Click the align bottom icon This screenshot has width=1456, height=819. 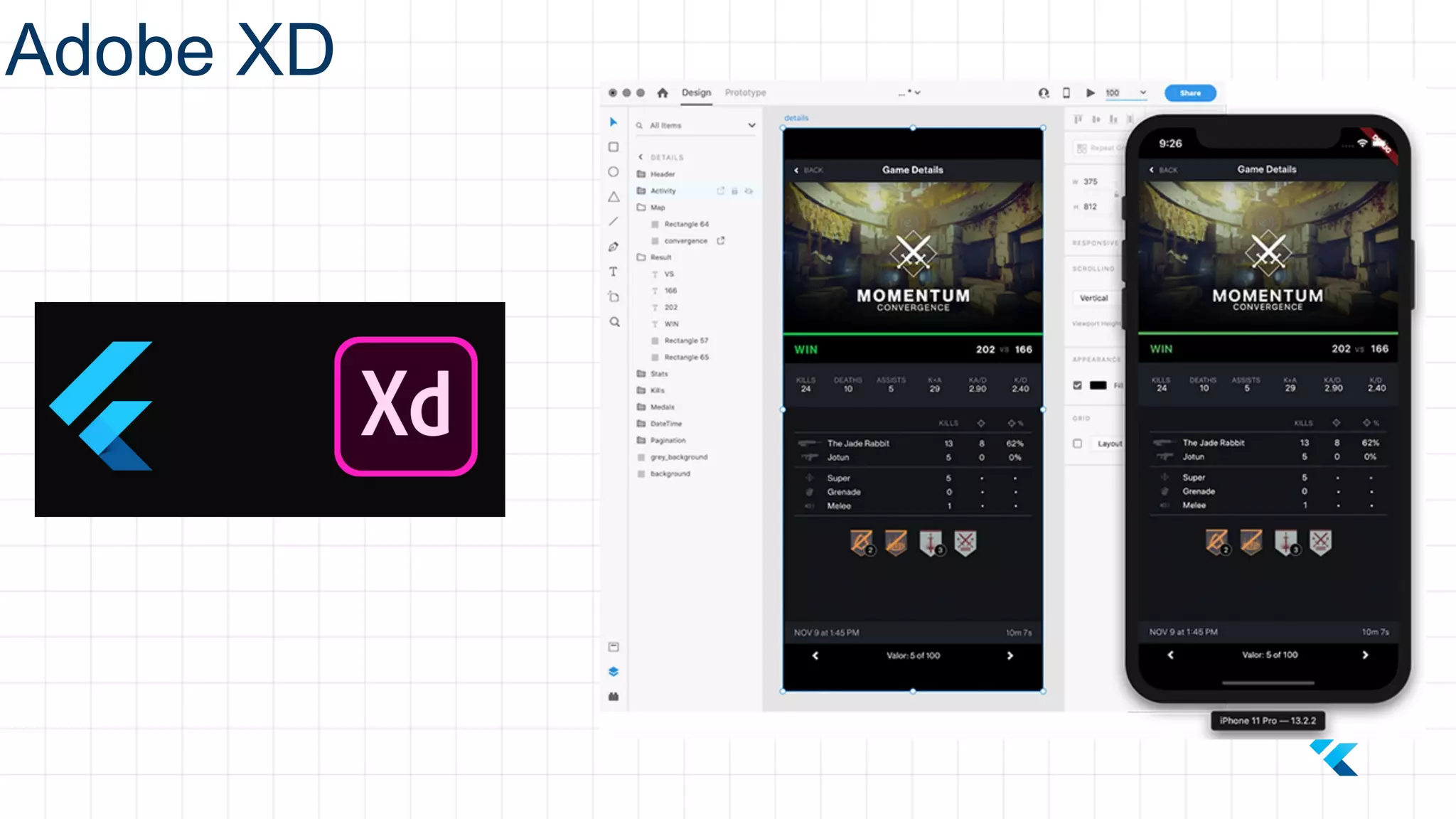pos(1113,119)
